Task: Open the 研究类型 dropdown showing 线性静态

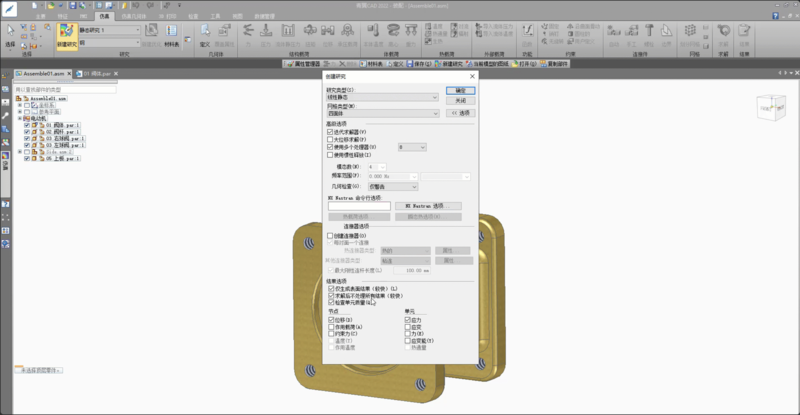Action: (x=383, y=98)
